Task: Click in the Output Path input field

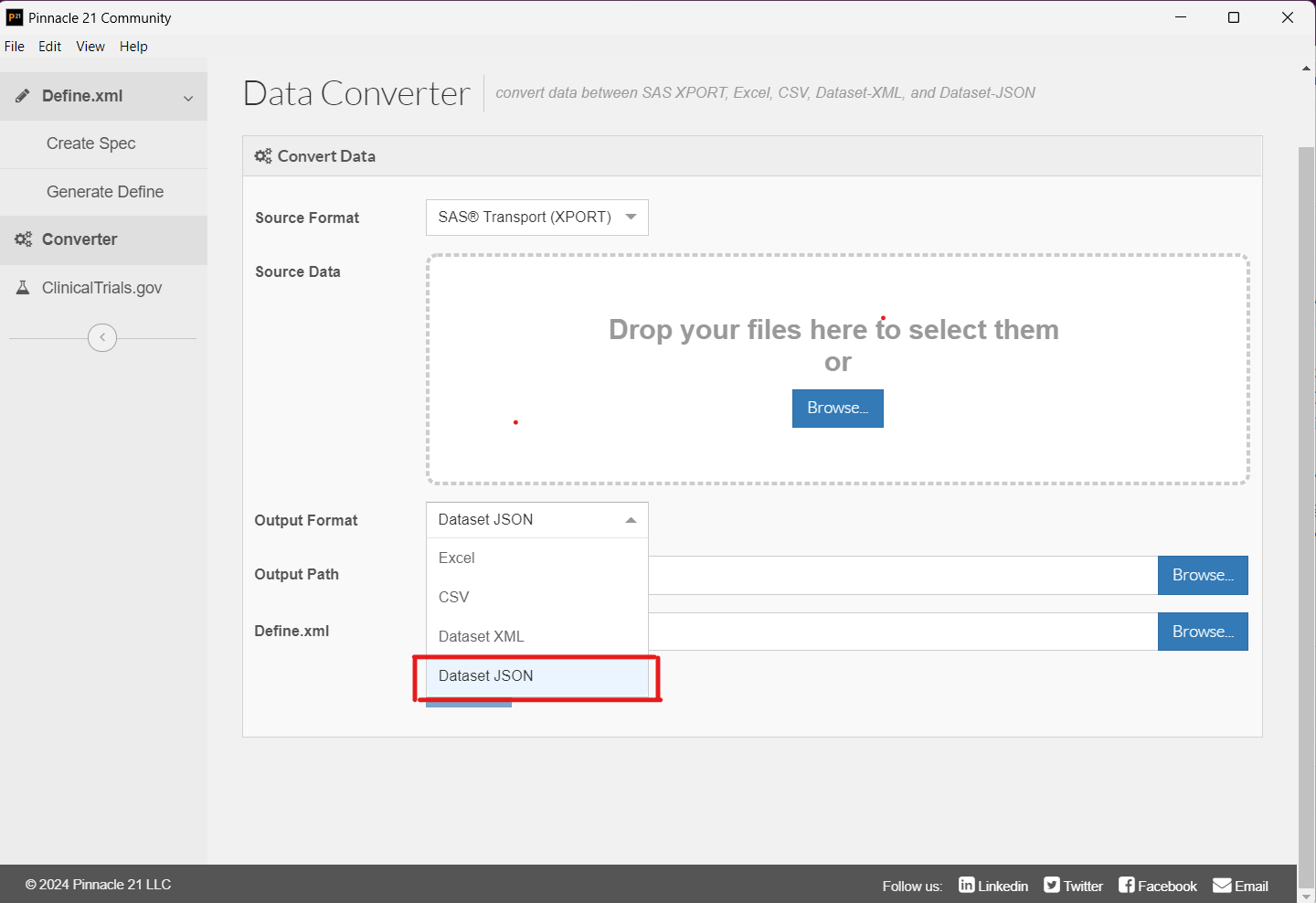Action: [x=903, y=575]
